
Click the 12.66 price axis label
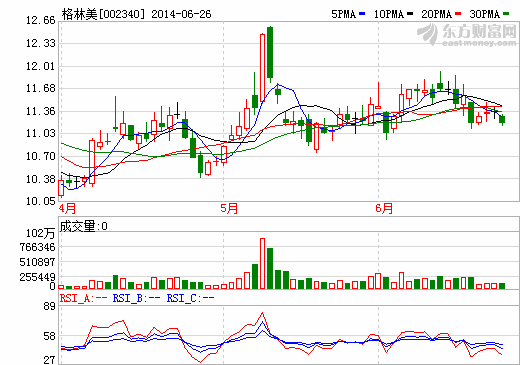click(x=40, y=20)
